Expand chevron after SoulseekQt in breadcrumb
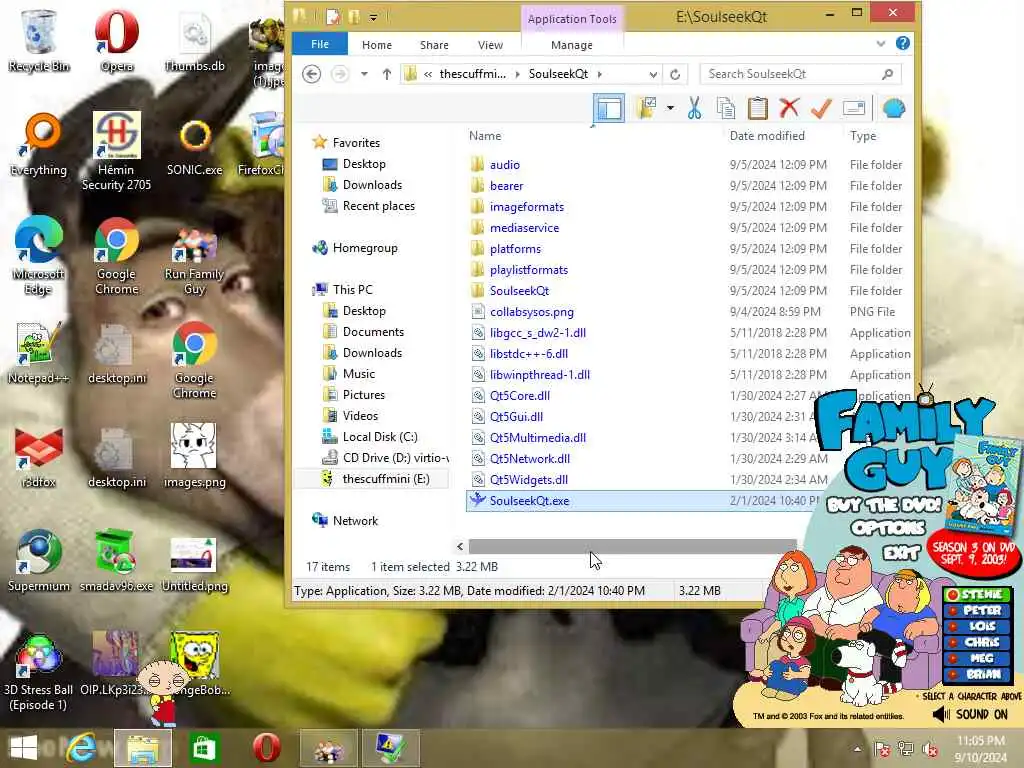The width and height of the screenshot is (1024, 768). click(600, 74)
